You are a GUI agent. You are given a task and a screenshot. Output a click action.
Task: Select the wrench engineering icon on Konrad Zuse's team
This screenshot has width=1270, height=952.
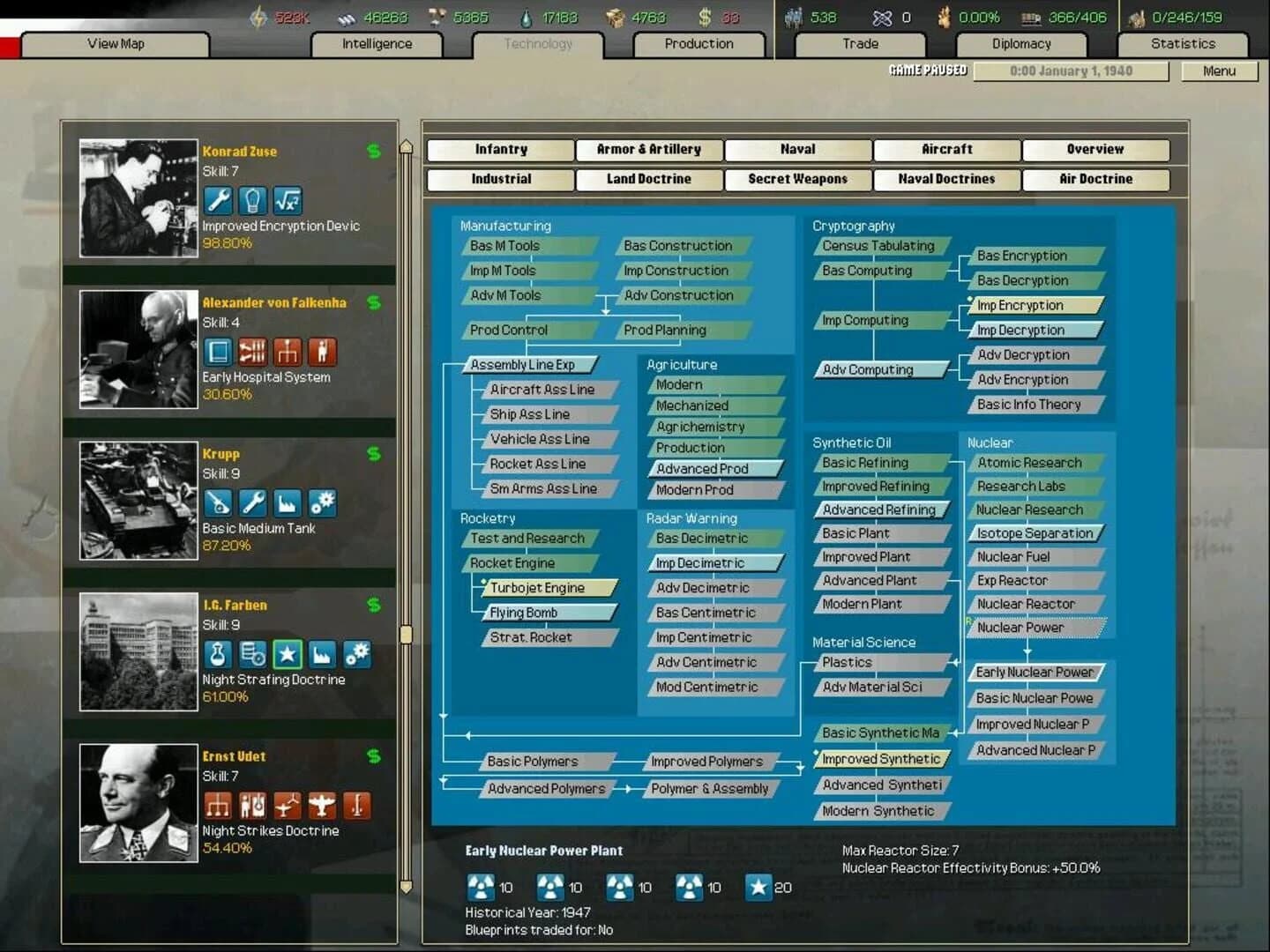(x=218, y=200)
